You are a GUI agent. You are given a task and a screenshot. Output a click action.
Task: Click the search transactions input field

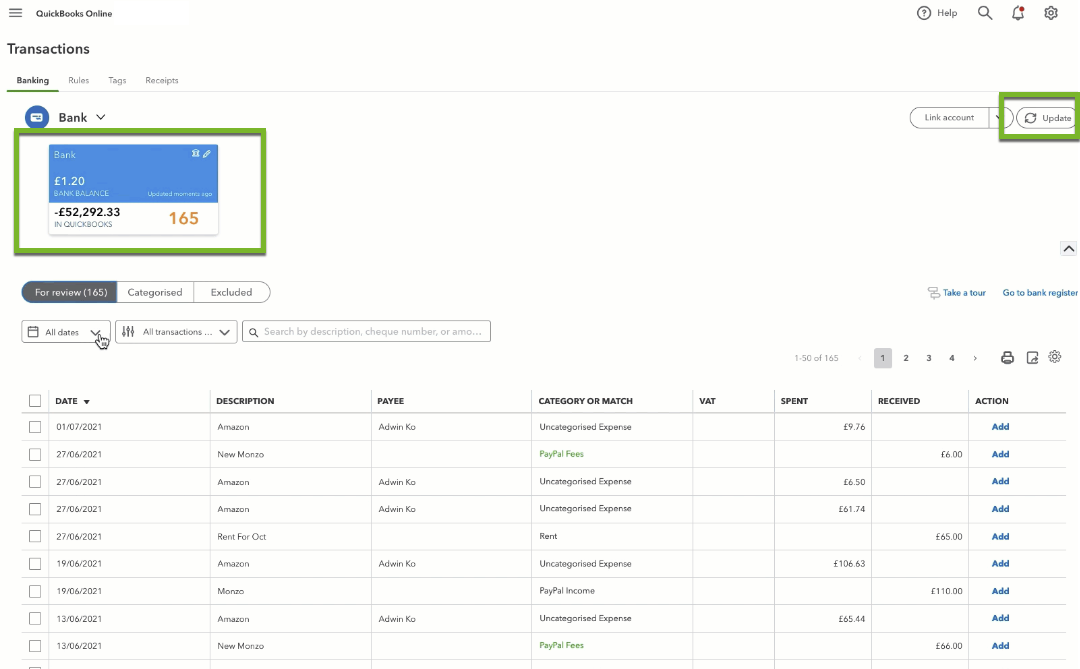(x=366, y=331)
